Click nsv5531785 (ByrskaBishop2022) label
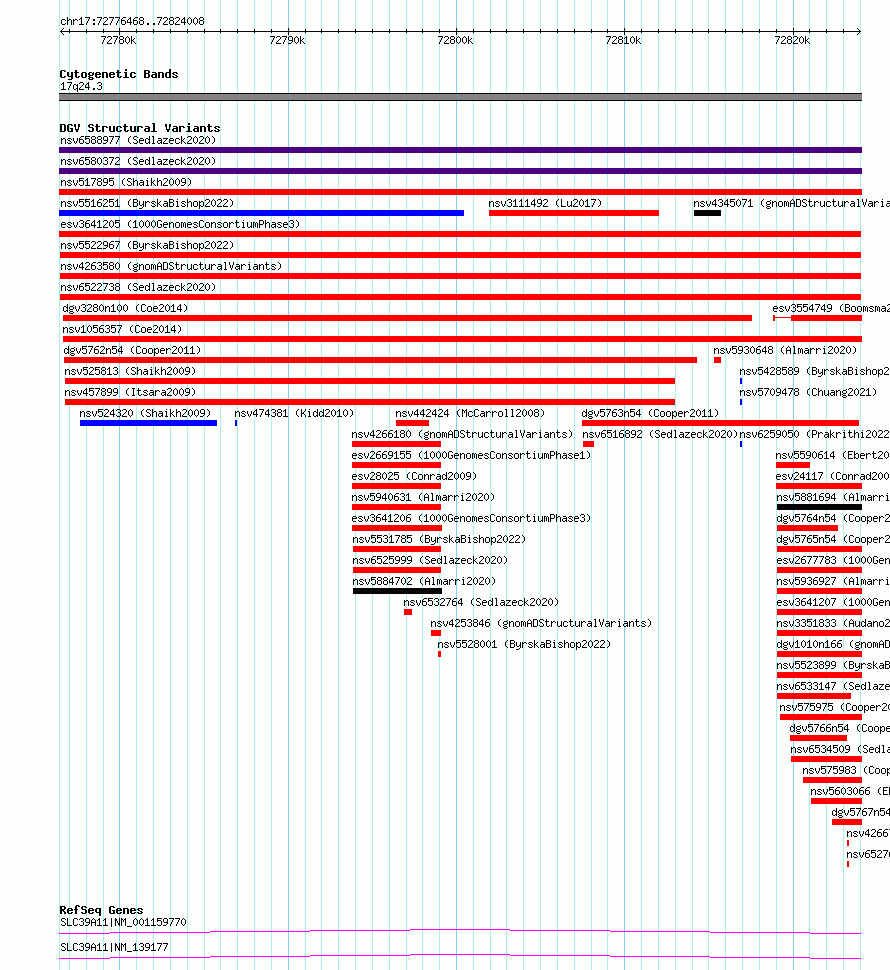Image resolution: width=890 pixels, height=970 pixels. pos(439,540)
